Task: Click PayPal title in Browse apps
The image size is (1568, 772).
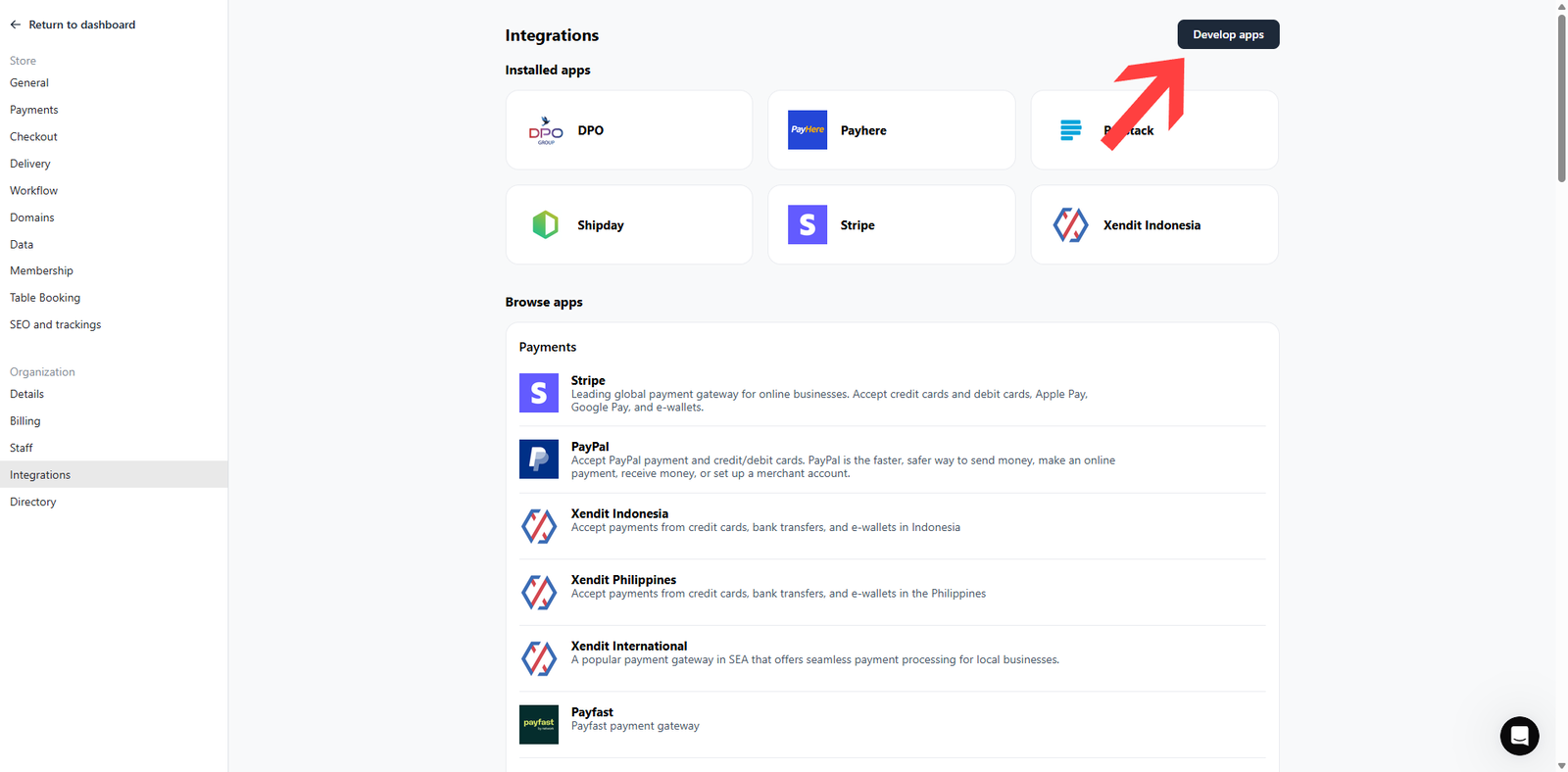Action: 590,447
